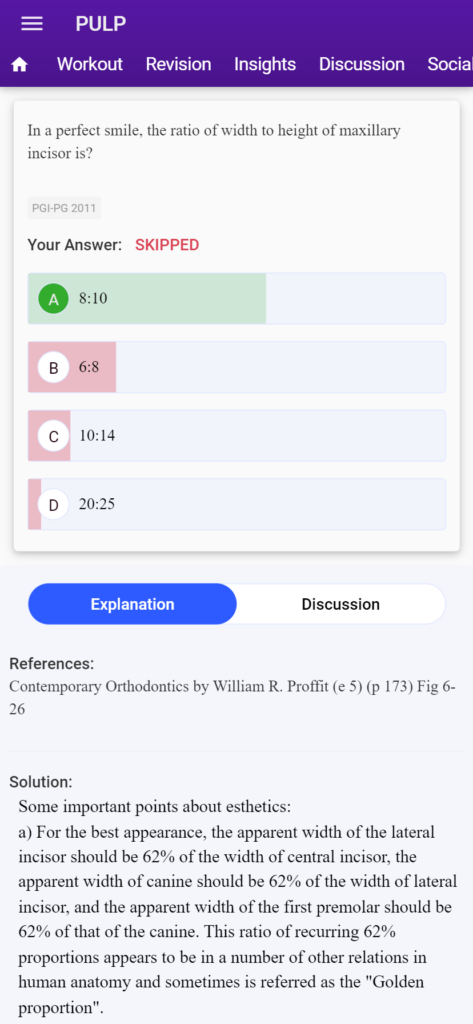The height and width of the screenshot is (1024, 473).
Task: Go to the home icon
Action: click(20, 65)
